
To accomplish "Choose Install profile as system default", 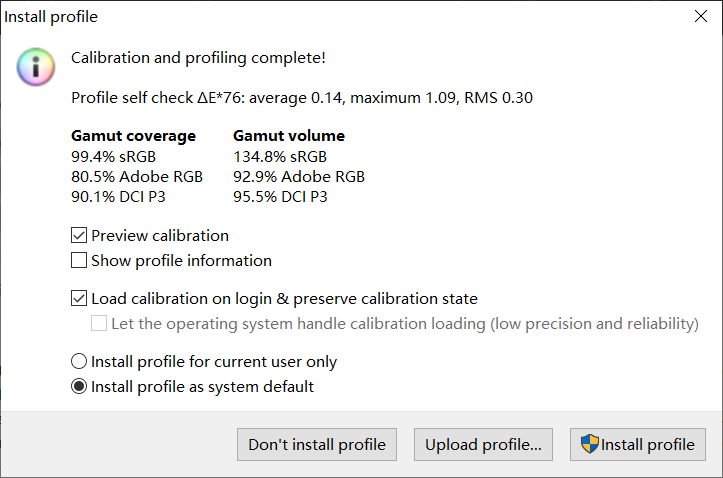I will click(x=80, y=387).
